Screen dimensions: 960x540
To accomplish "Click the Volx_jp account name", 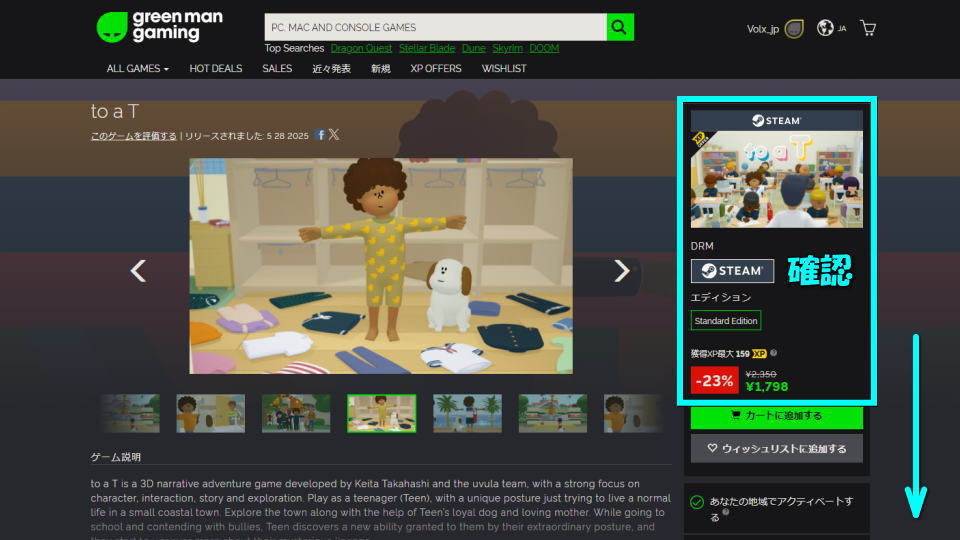I will tap(762, 29).
